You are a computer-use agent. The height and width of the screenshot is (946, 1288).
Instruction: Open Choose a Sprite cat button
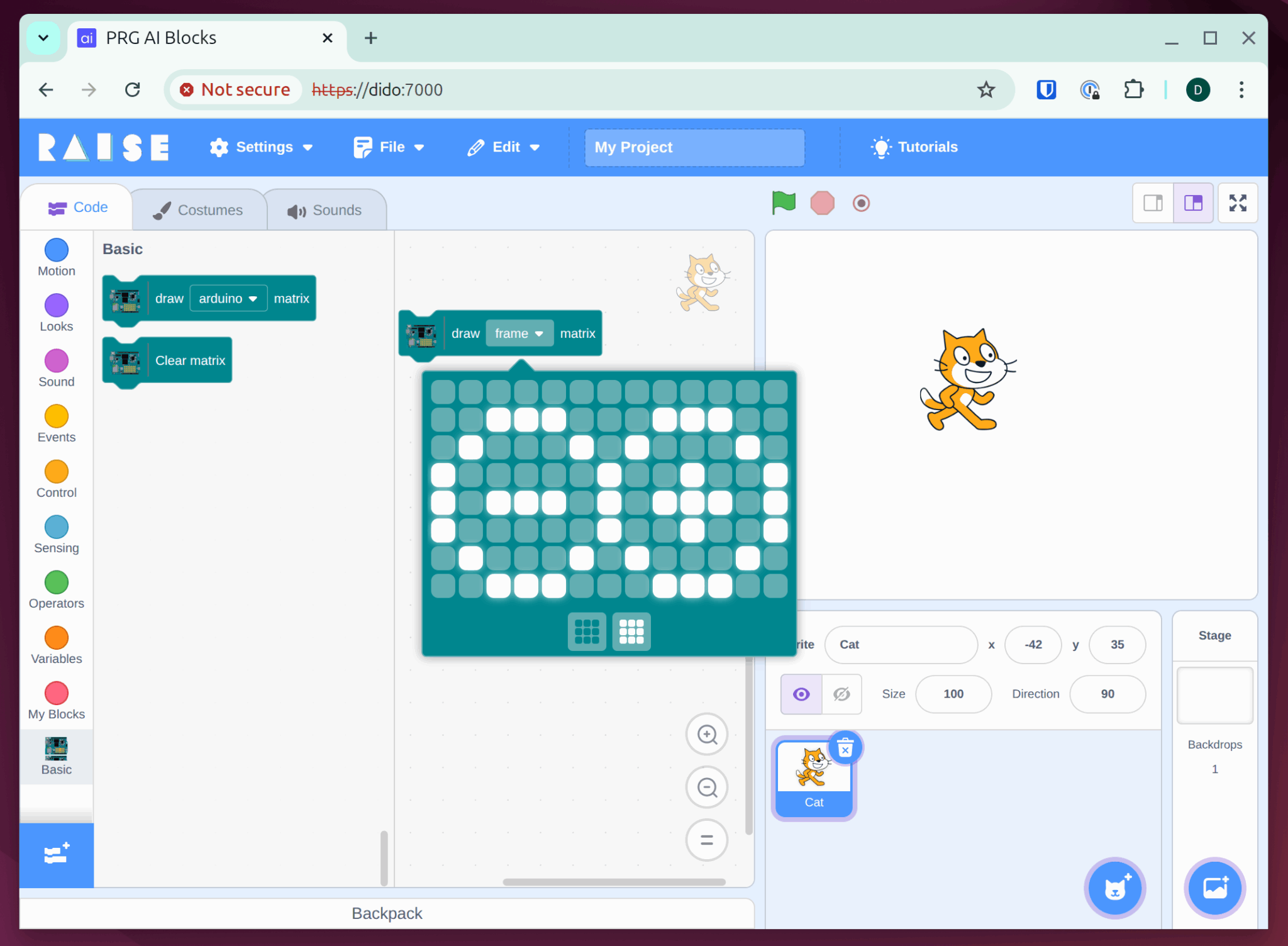(1114, 888)
